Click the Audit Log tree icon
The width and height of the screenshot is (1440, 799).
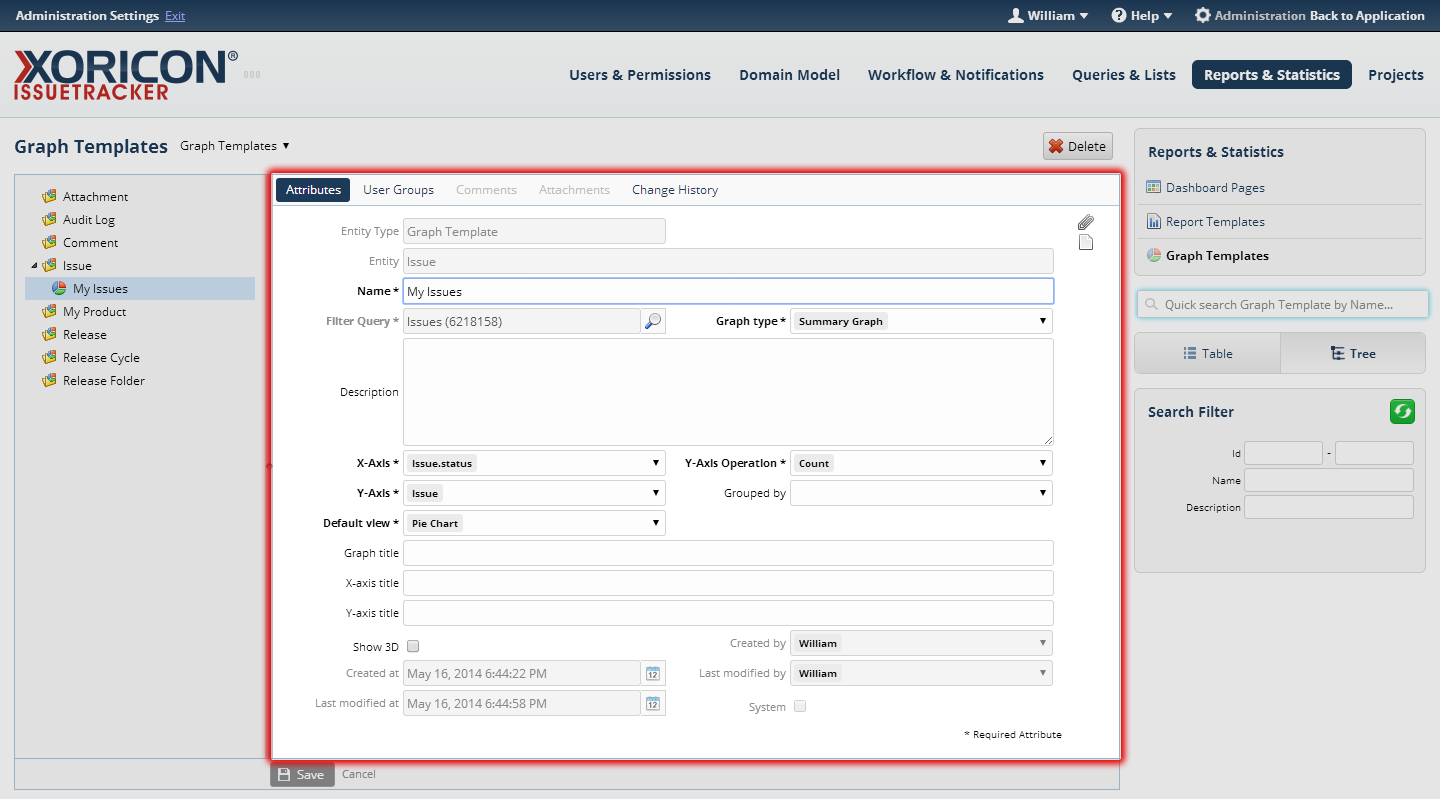[x=48, y=219]
